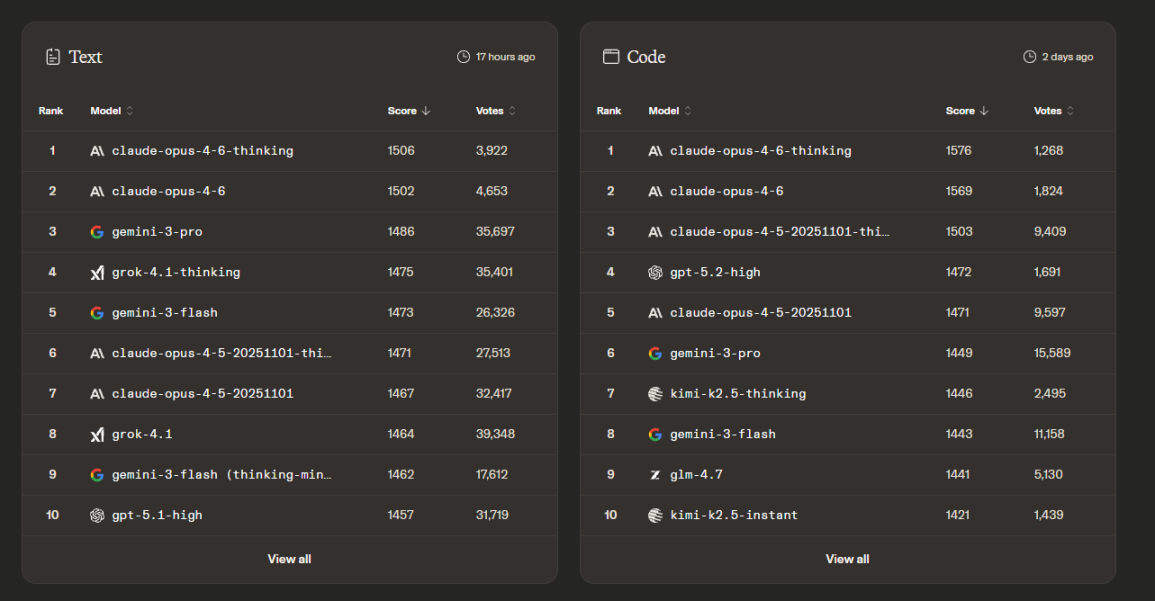1155x601 pixels.
Task: Select gemini-3-pro name in Text table
Action: (157, 232)
